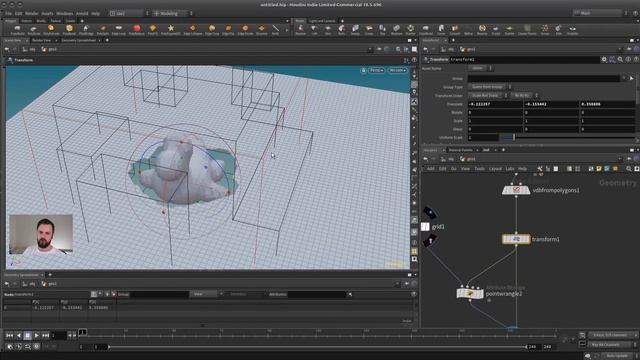This screenshot has width=640, height=360.
Task: Select the Knife shelf tool
Action: (x=276, y=30)
